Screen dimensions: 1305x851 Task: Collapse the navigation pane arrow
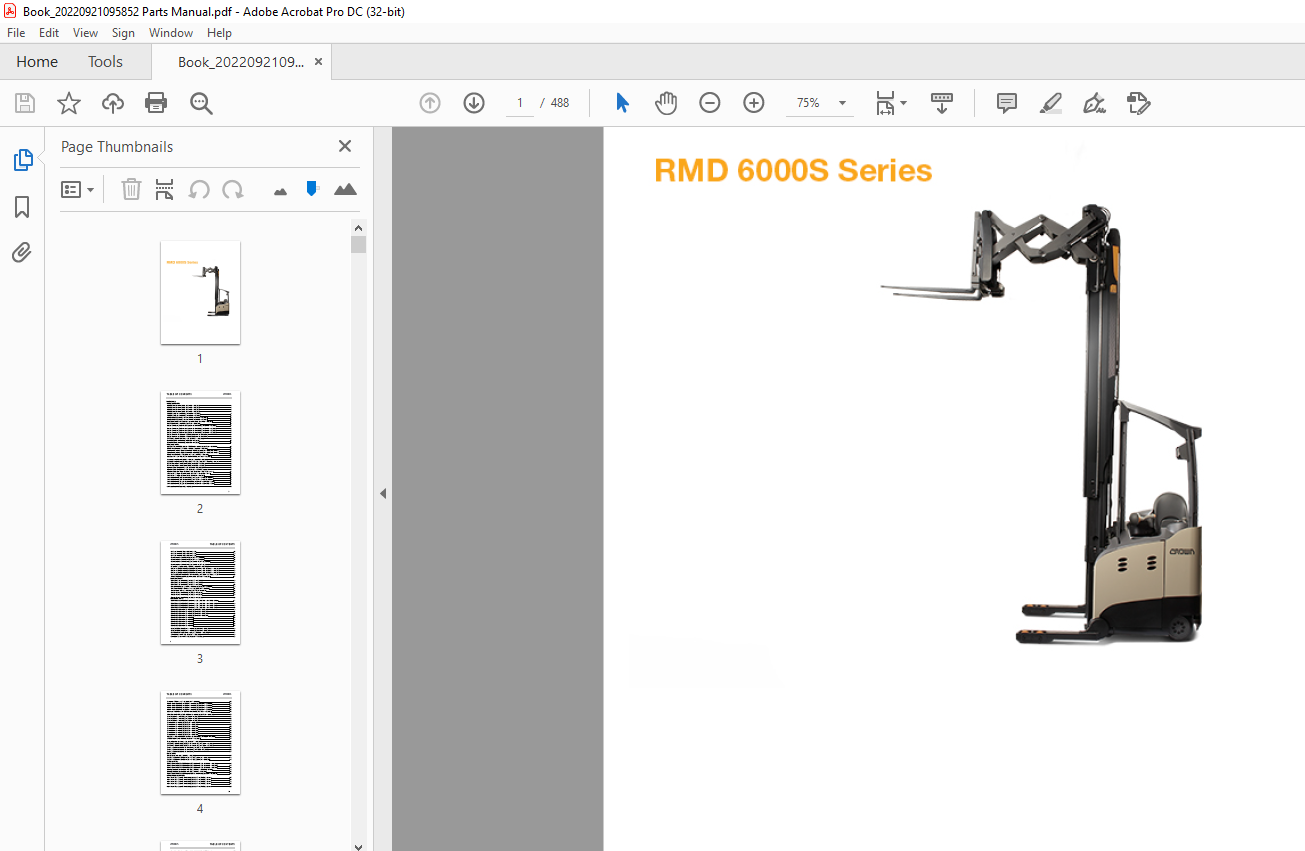382,493
